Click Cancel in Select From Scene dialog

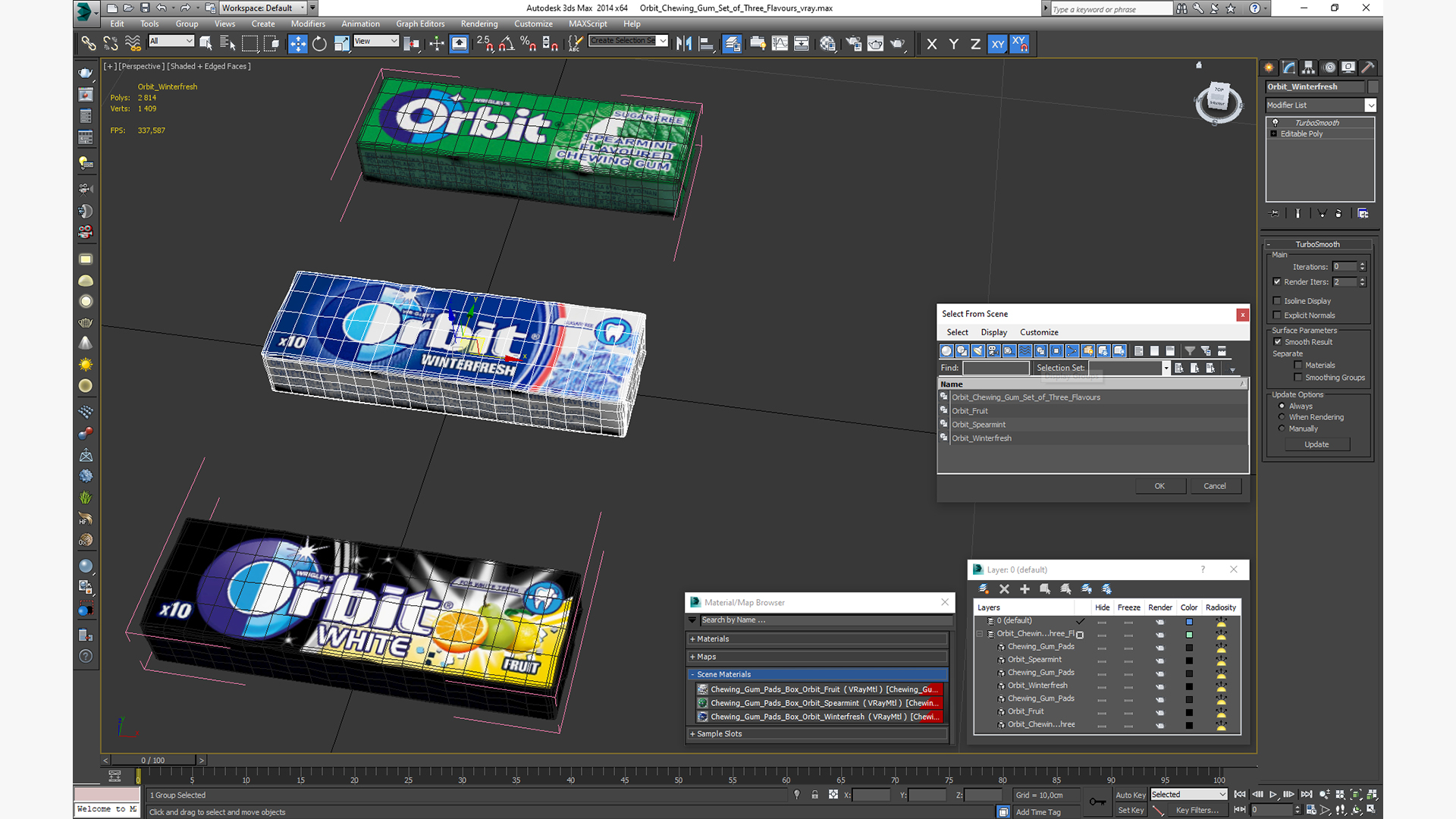point(1215,486)
